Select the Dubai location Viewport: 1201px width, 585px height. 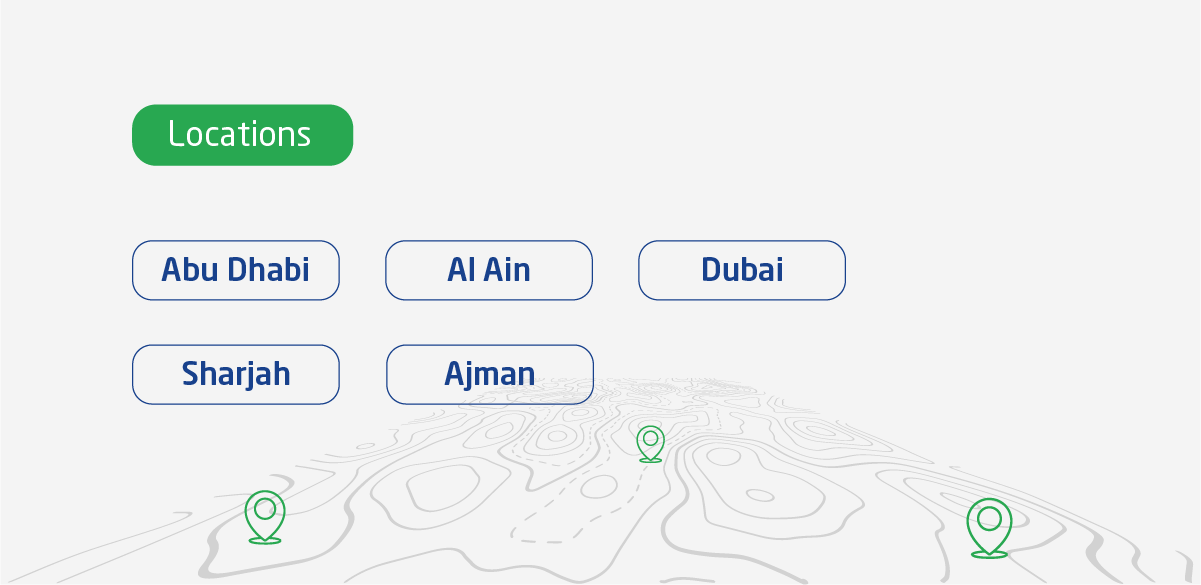tap(742, 270)
